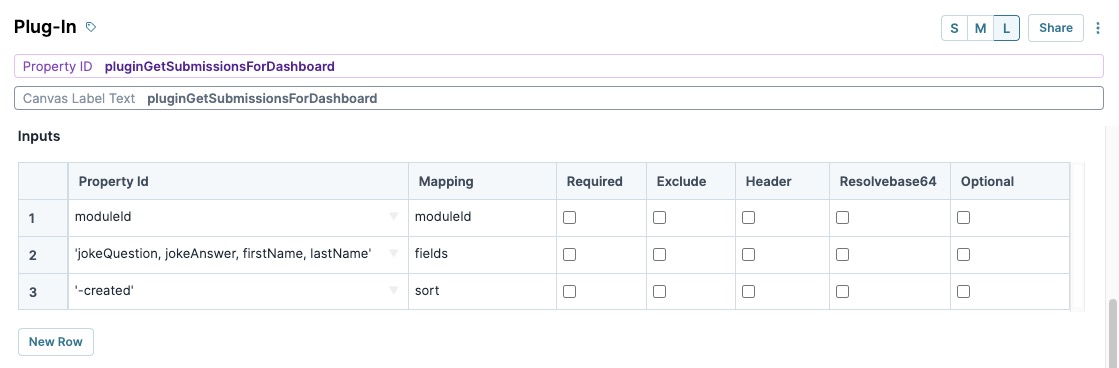Viewport: 1119px width, 368px height.
Task: Check Optional for the fields row
Action: 963,254
